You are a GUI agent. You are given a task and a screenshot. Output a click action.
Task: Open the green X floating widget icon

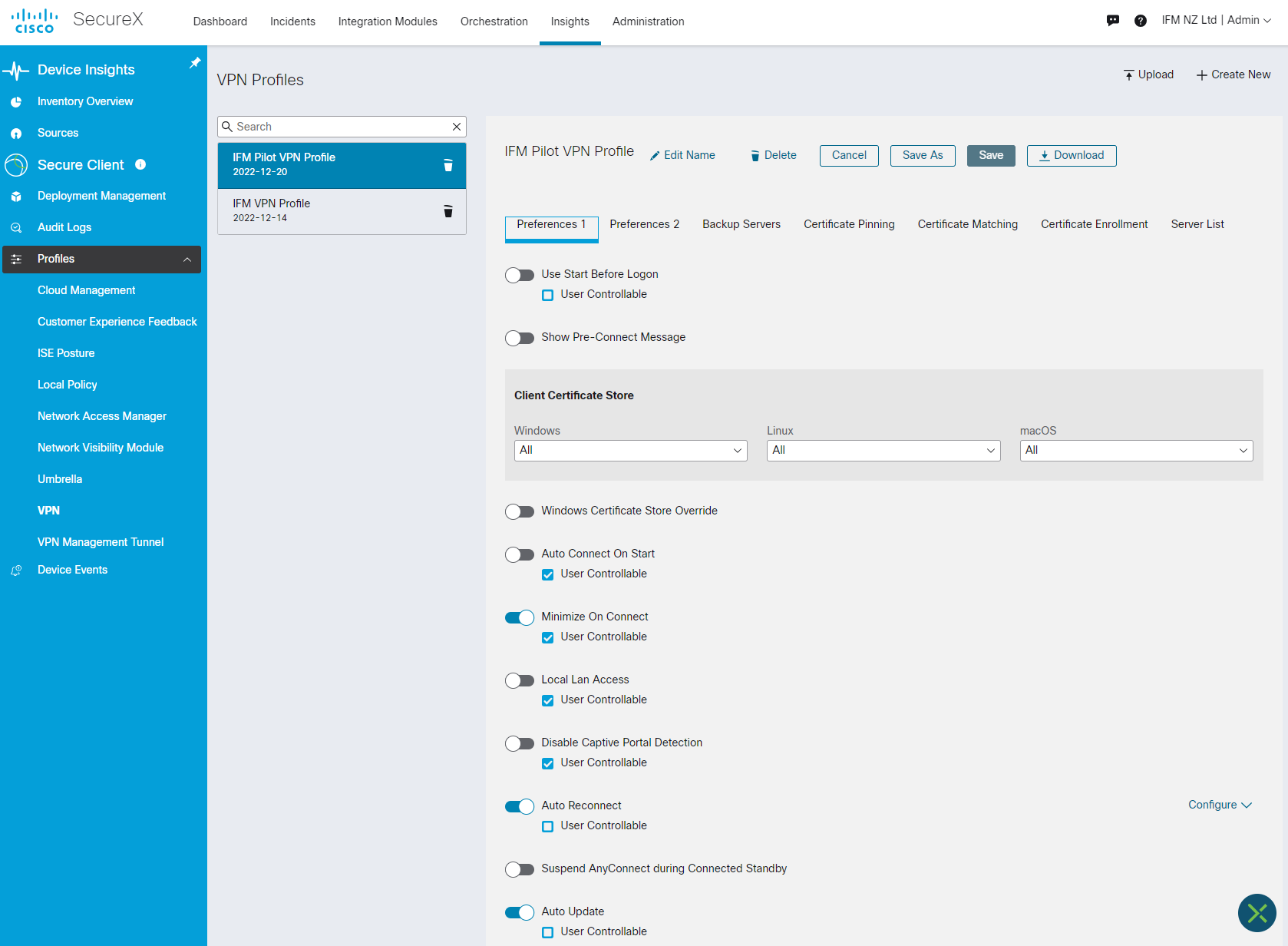click(x=1257, y=912)
